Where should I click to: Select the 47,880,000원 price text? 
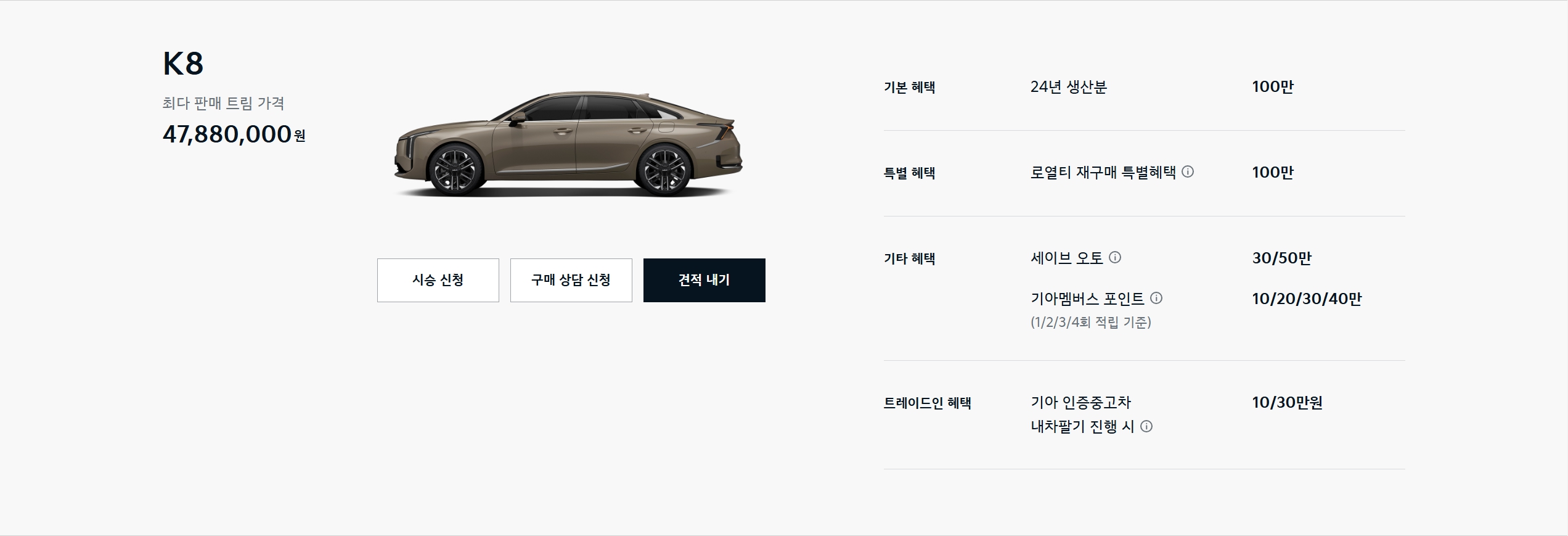coord(234,134)
